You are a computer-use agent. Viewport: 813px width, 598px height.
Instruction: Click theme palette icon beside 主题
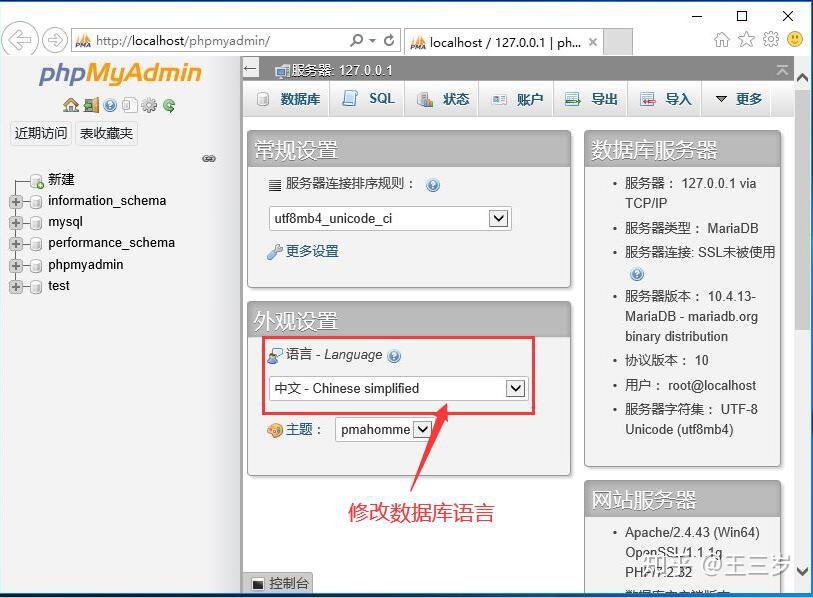(x=274, y=430)
